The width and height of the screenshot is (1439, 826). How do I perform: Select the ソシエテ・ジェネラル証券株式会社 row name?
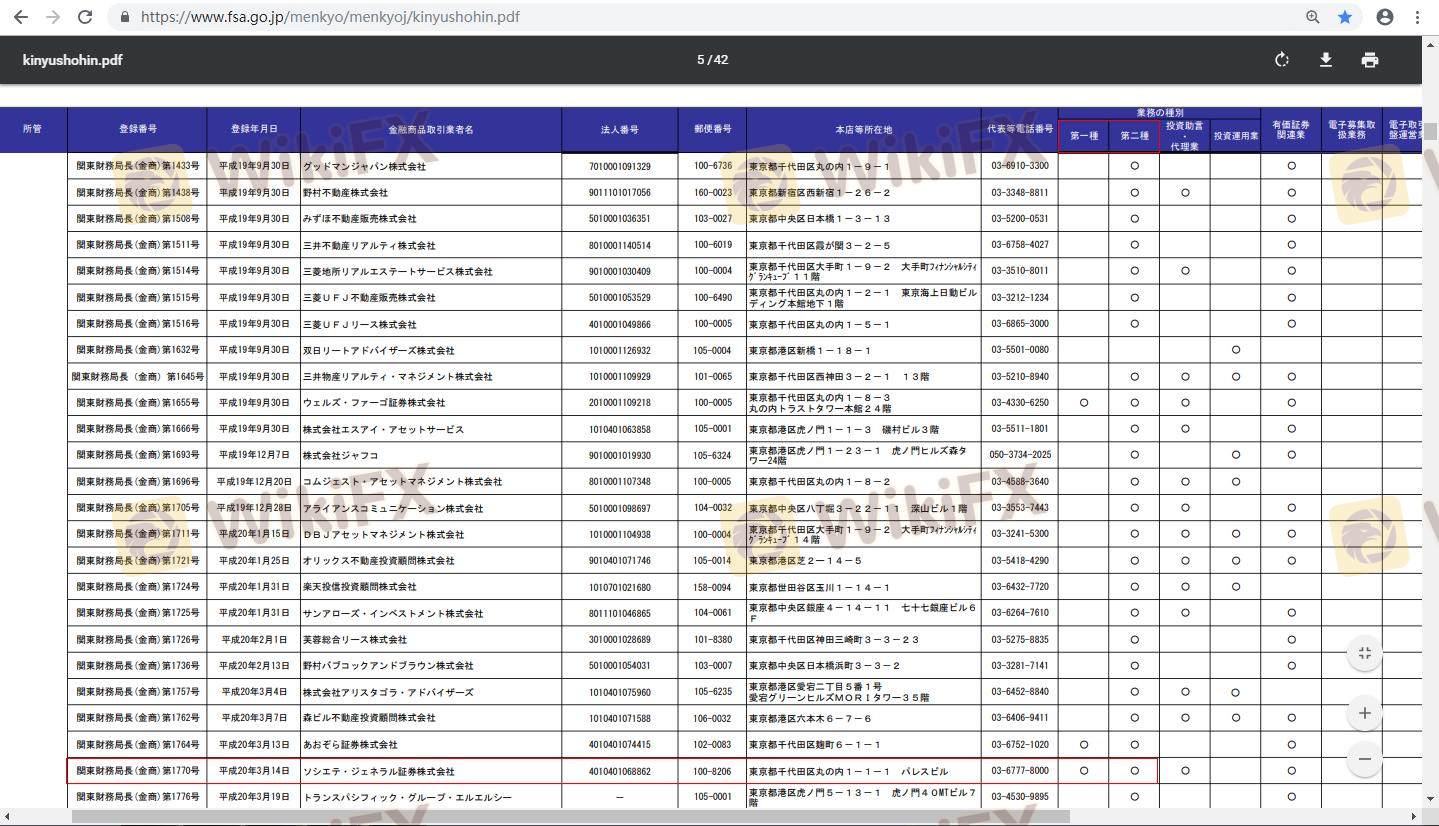379,771
